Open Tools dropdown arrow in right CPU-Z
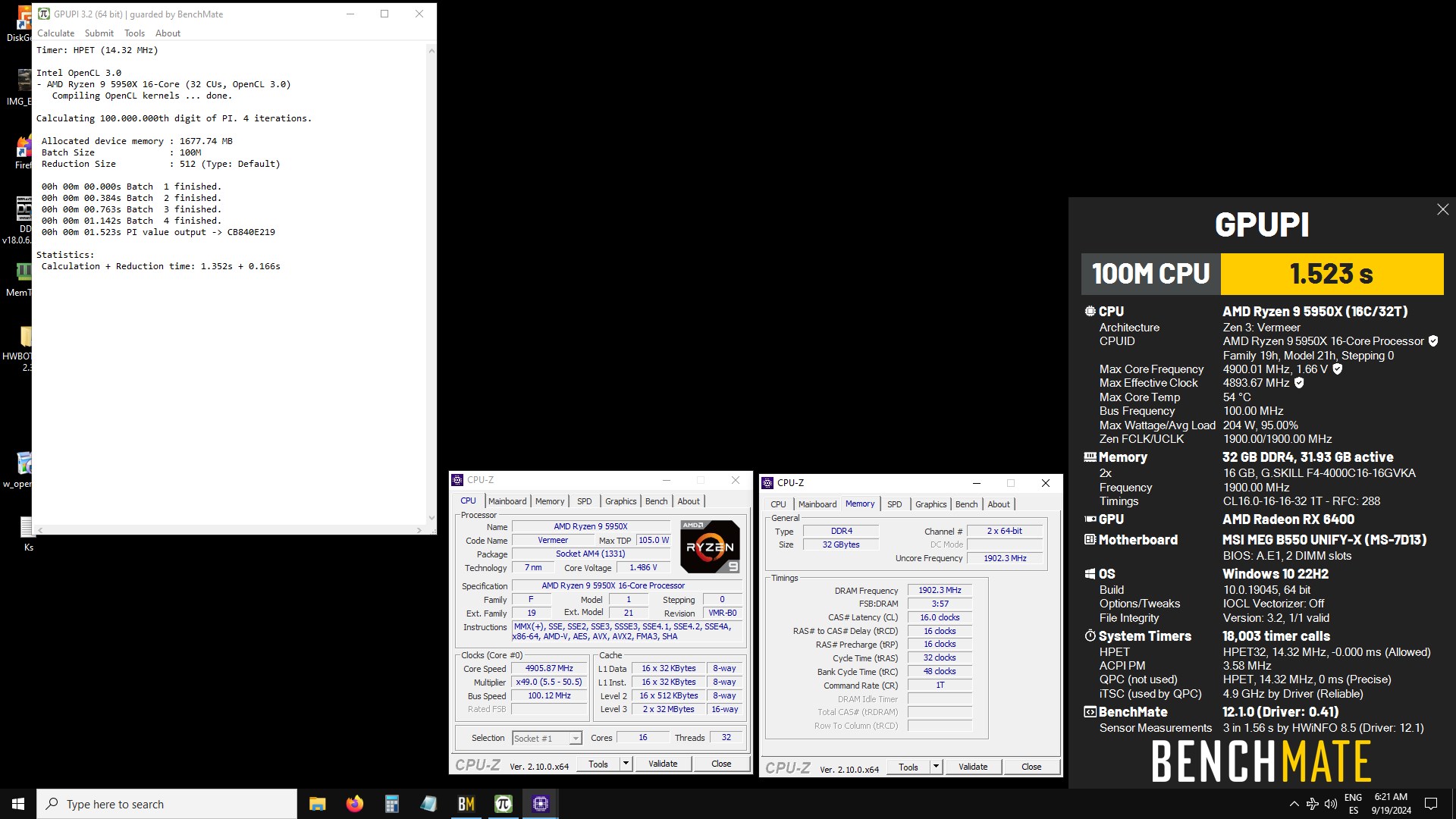1456x819 pixels. [x=936, y=767]
